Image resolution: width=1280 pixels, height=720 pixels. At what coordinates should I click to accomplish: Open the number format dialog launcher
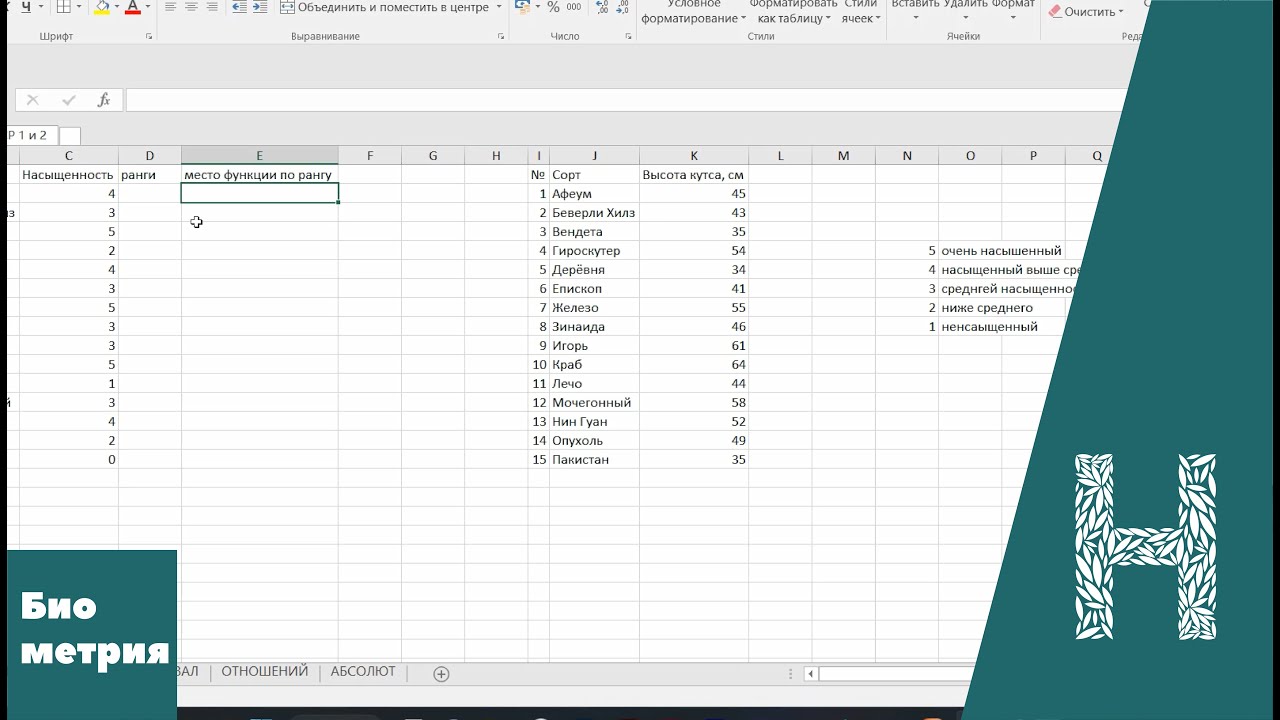point(628,36)
